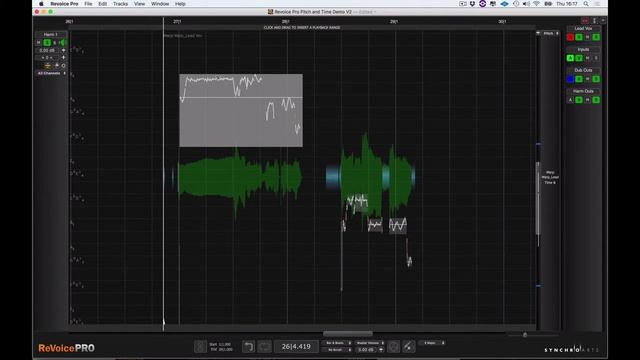Click the Dub Outs group label
This screenshot has width=640, height=360.
(583, 70)
